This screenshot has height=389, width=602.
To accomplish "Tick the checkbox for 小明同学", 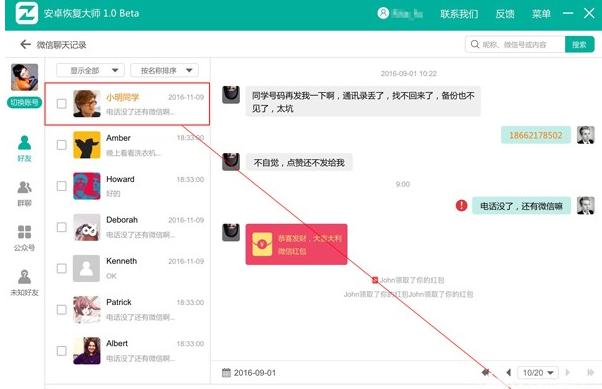I will (61, 104).
